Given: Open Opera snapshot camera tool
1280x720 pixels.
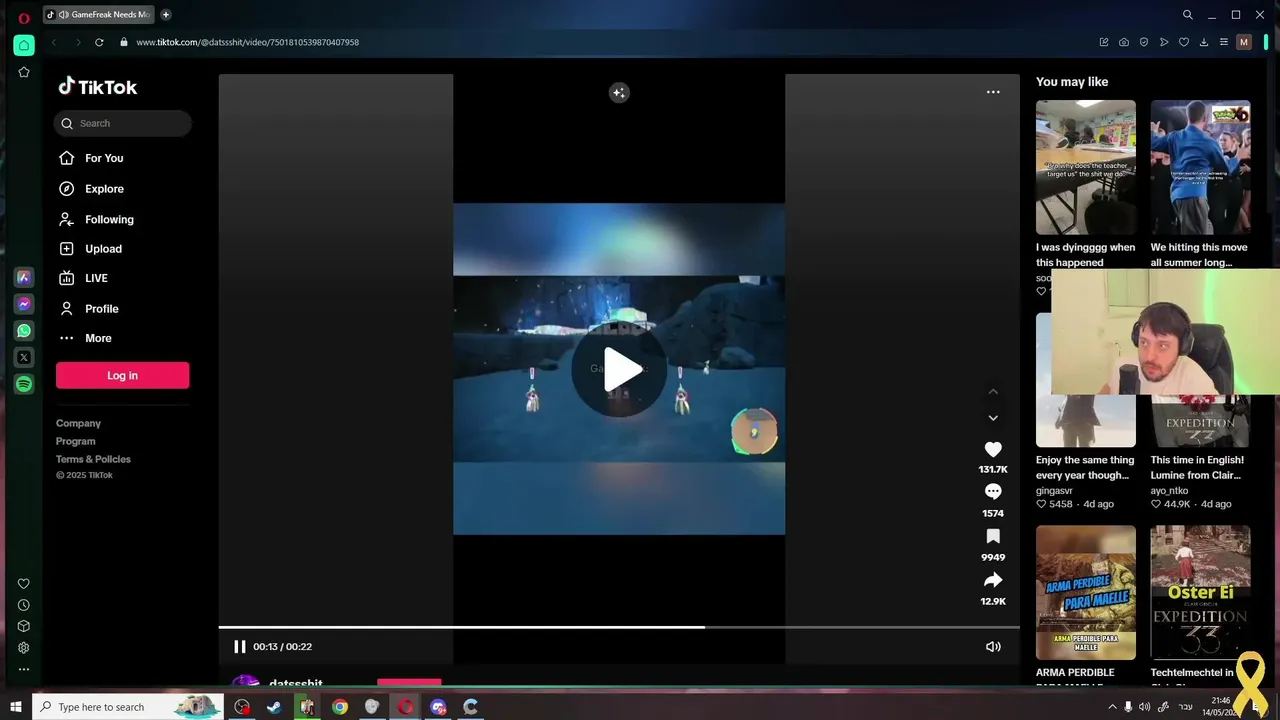Looking at the screenshot, I should pyautogui.click(x=1124, y=42).
